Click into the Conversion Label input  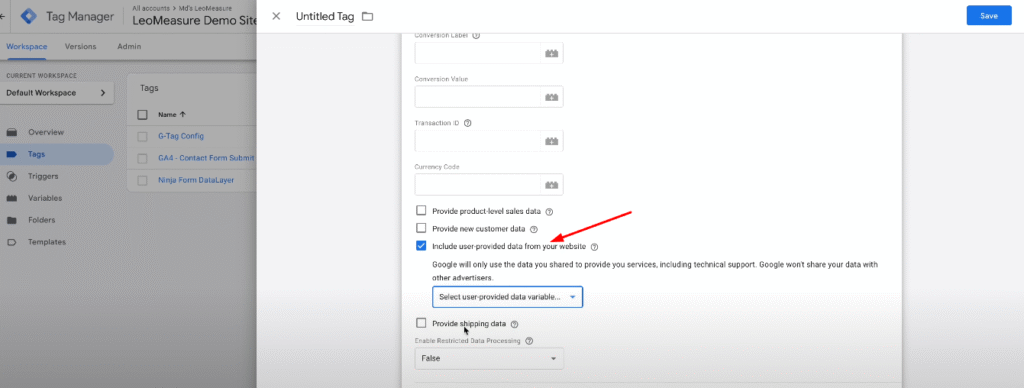(478, 54)
